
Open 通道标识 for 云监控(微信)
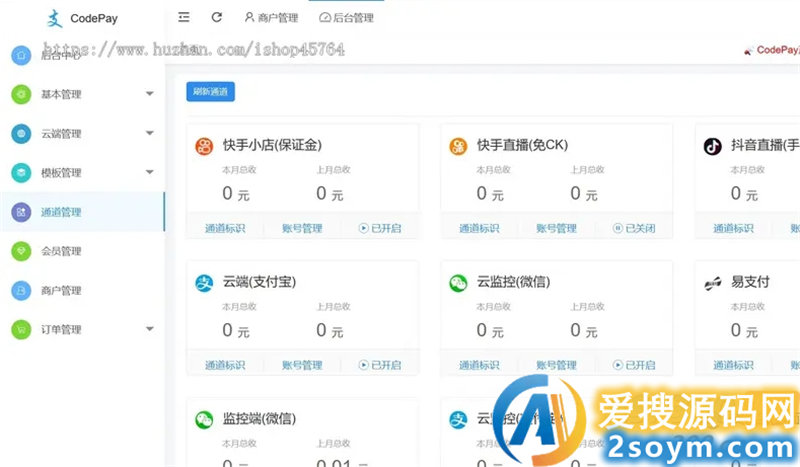479,365
